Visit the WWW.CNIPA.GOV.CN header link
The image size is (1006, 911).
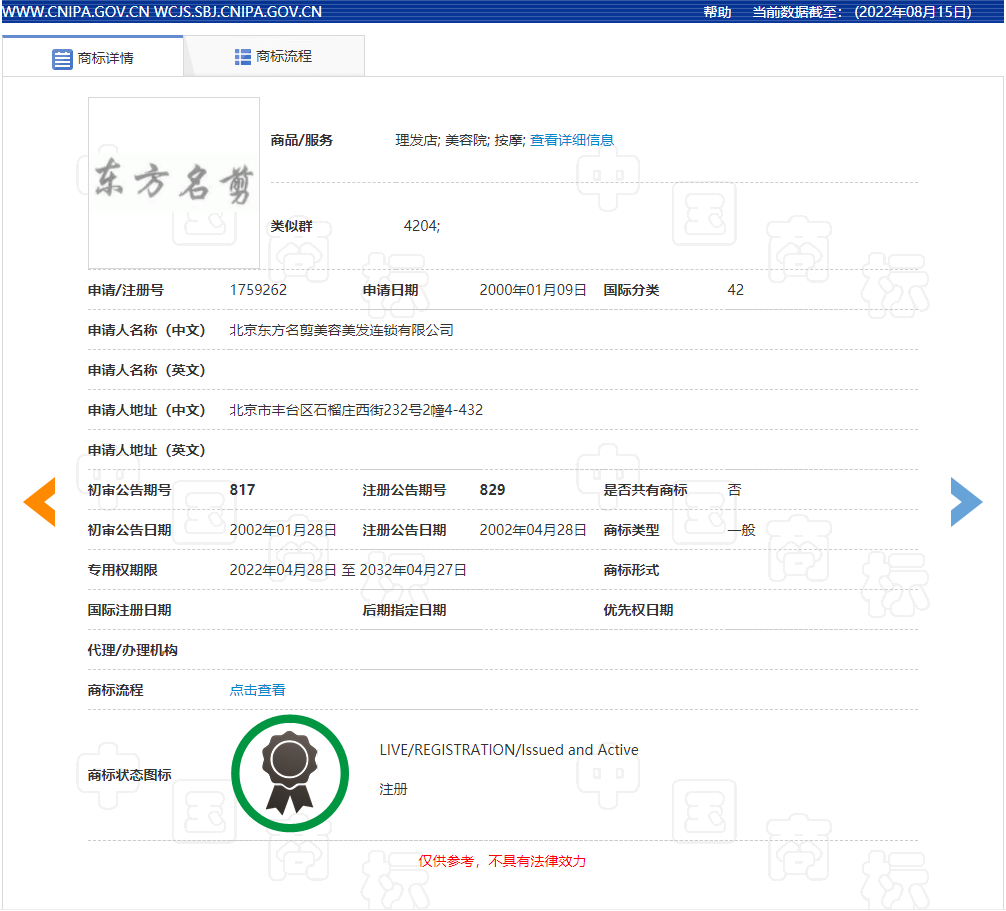tap(76, 12)
